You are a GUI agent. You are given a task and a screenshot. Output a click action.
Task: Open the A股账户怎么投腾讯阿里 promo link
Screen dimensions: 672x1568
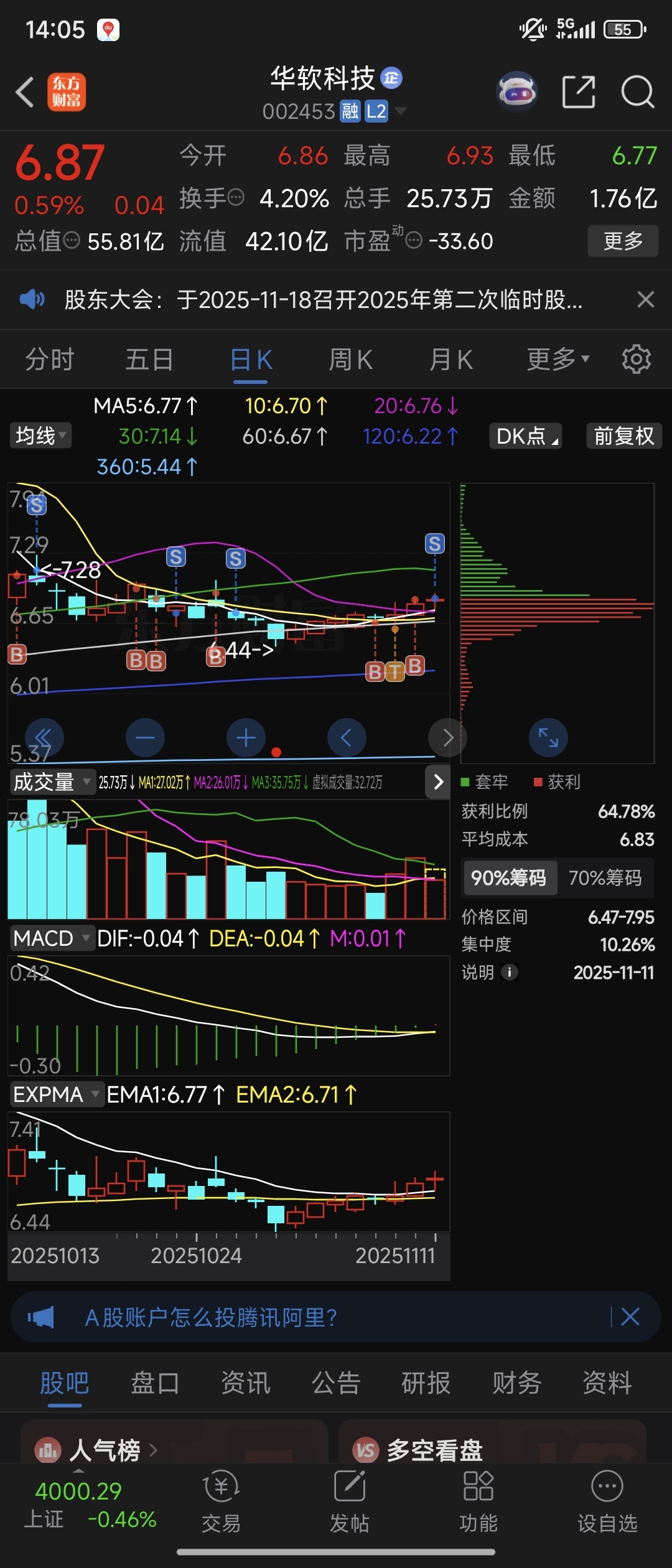click(x=211, y=1317)
